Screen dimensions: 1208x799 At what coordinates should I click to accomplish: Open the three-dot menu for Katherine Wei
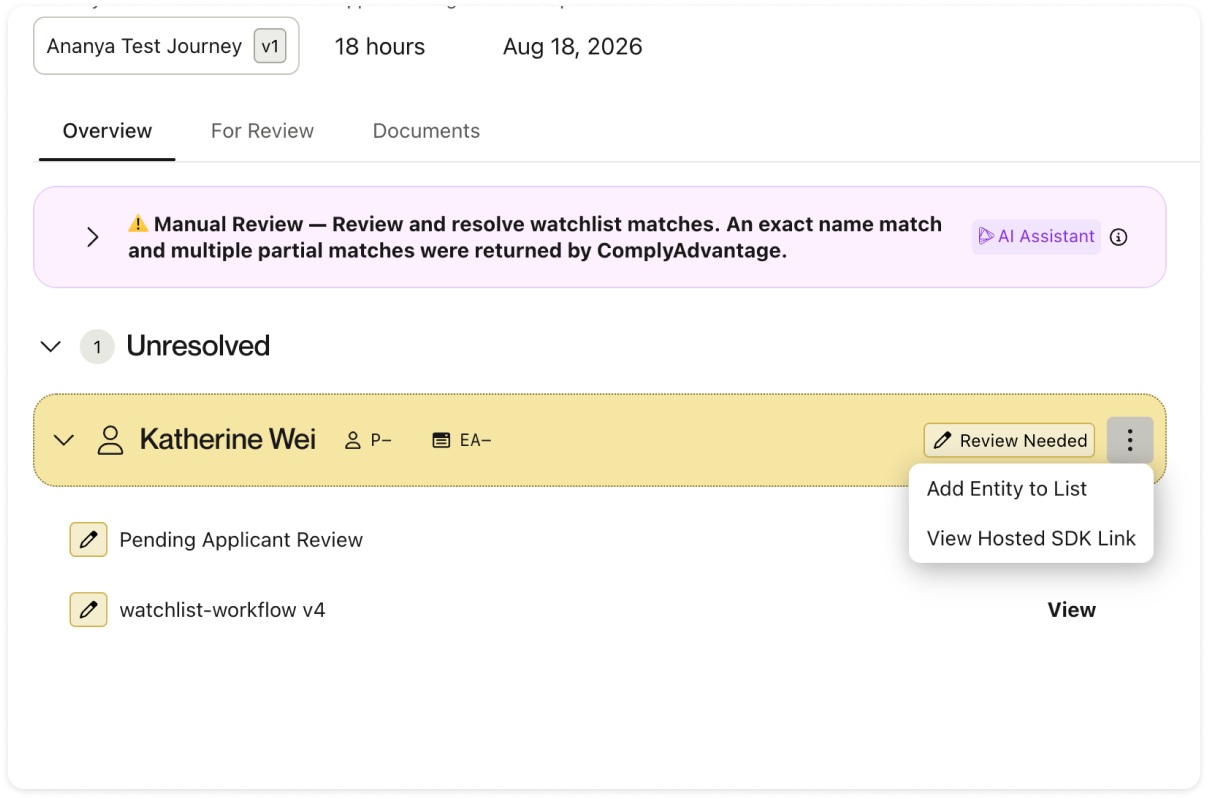coord(1130,440)
